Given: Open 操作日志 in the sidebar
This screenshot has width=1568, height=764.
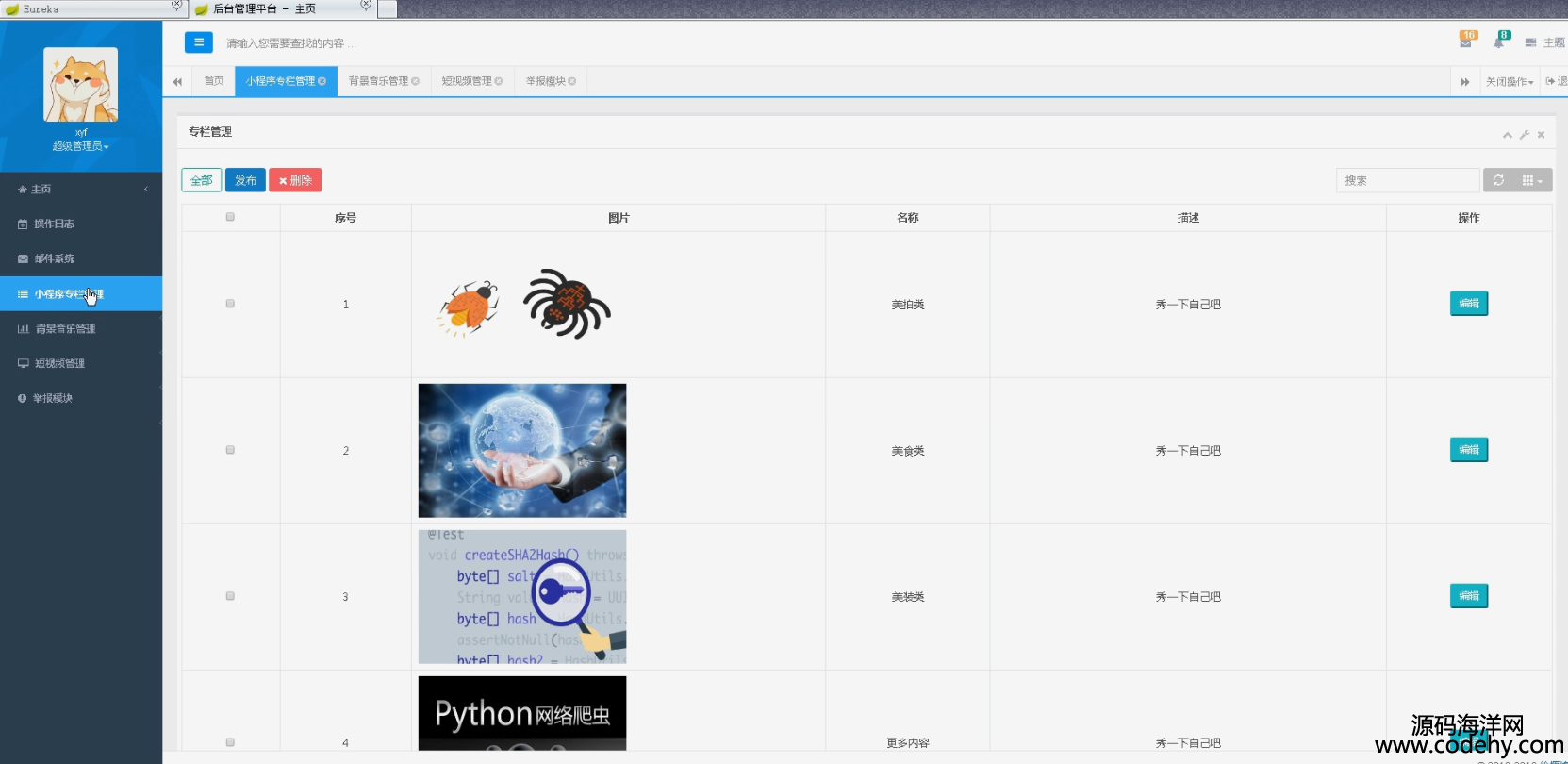Looking at the screenshot, I should coord(81,224).
